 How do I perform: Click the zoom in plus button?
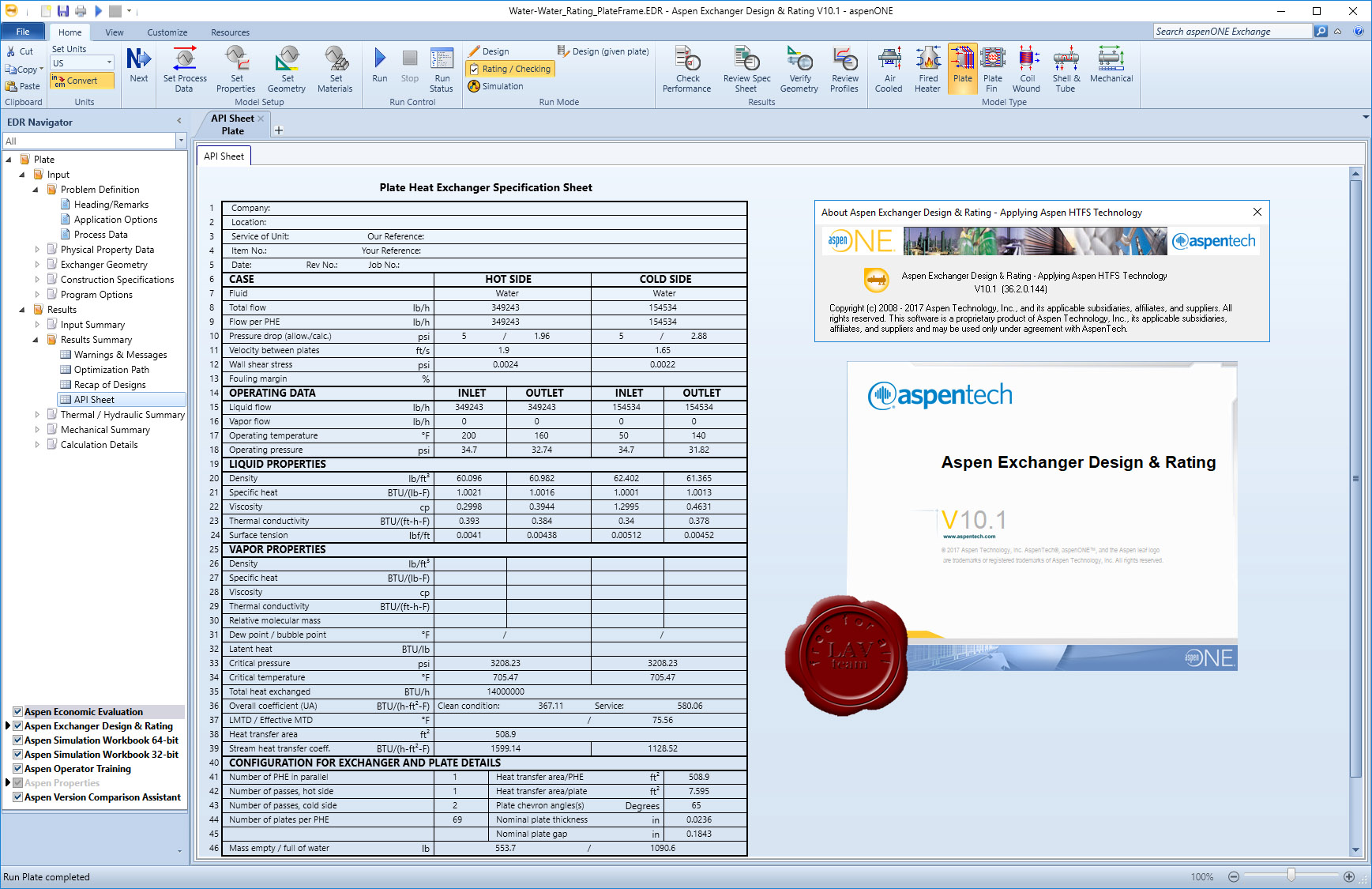tap(1349, 876)
